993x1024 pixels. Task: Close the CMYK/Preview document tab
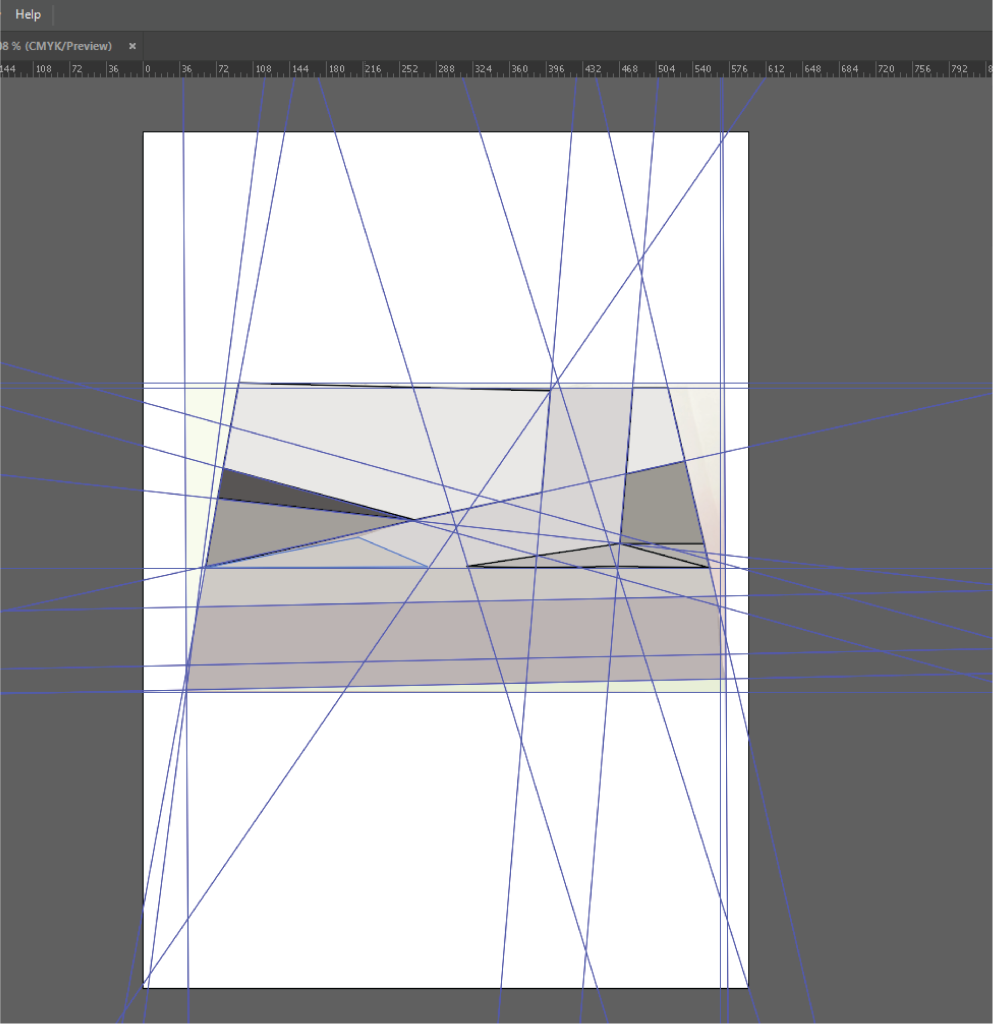coord(132,46)
